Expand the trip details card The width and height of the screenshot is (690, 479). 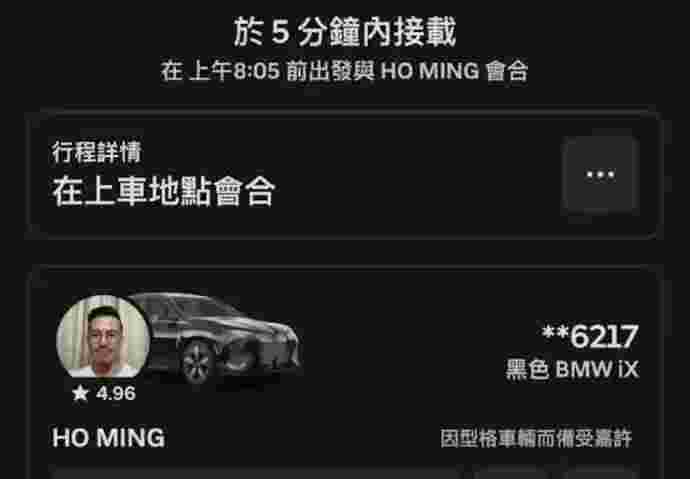(345, 174)
